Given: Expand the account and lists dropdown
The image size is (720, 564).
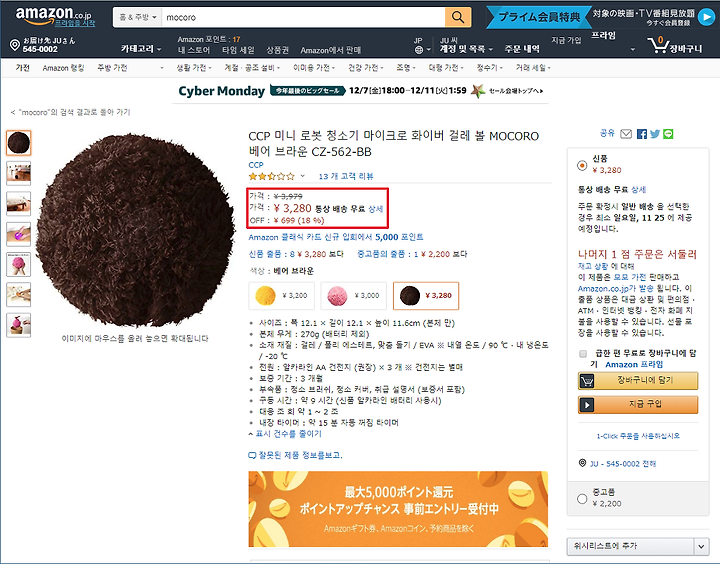Looking at the screenshot, I should 467,49.
